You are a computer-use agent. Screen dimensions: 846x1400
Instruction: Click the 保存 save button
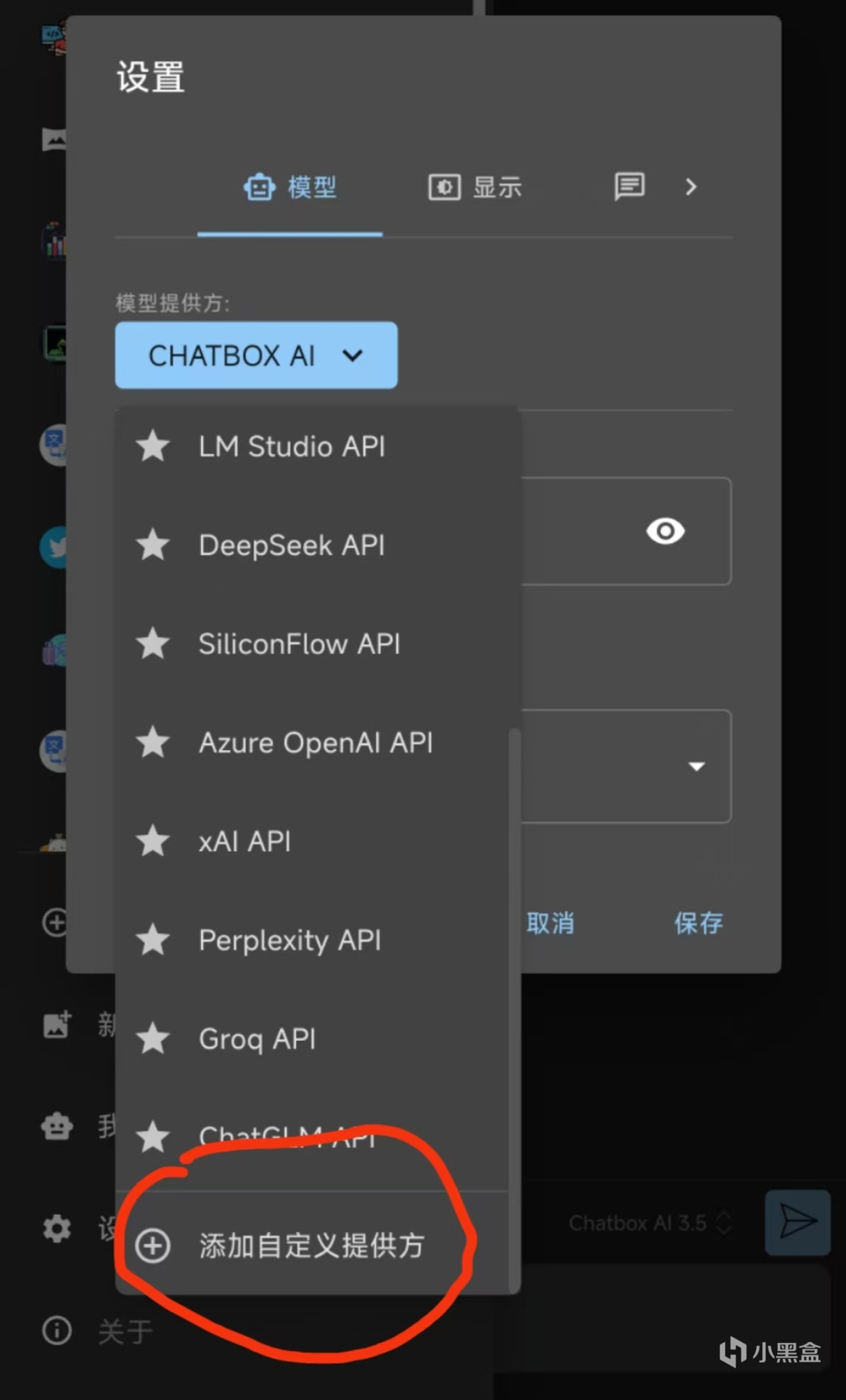click(x=698, y=923)
